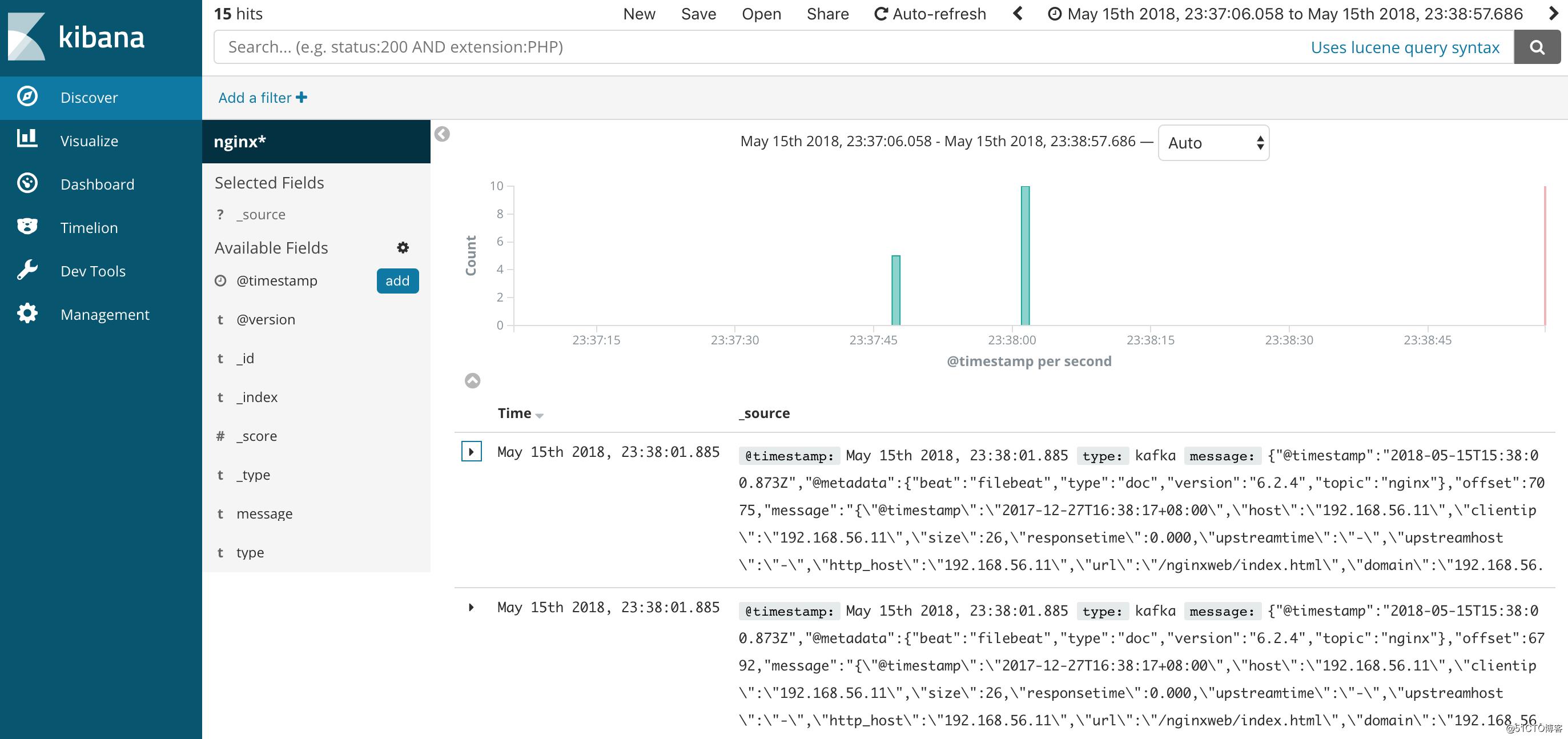Image resolution: width=1568 pixels, height=739 pixels.
Task: Toggle the _source selected field
Action: pyautogui.click(x=260, y=213)
